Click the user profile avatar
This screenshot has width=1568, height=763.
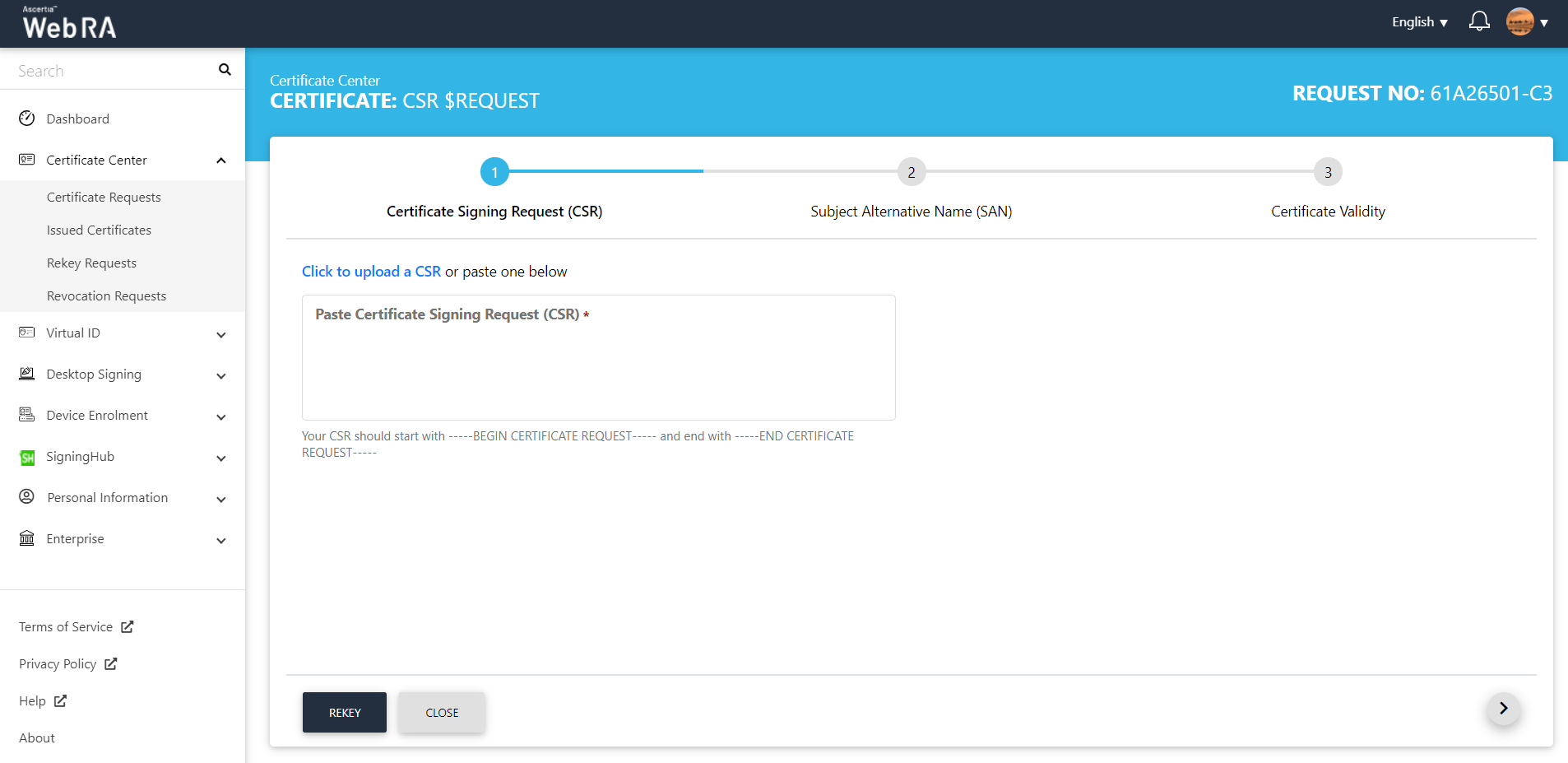[1519, 21]
